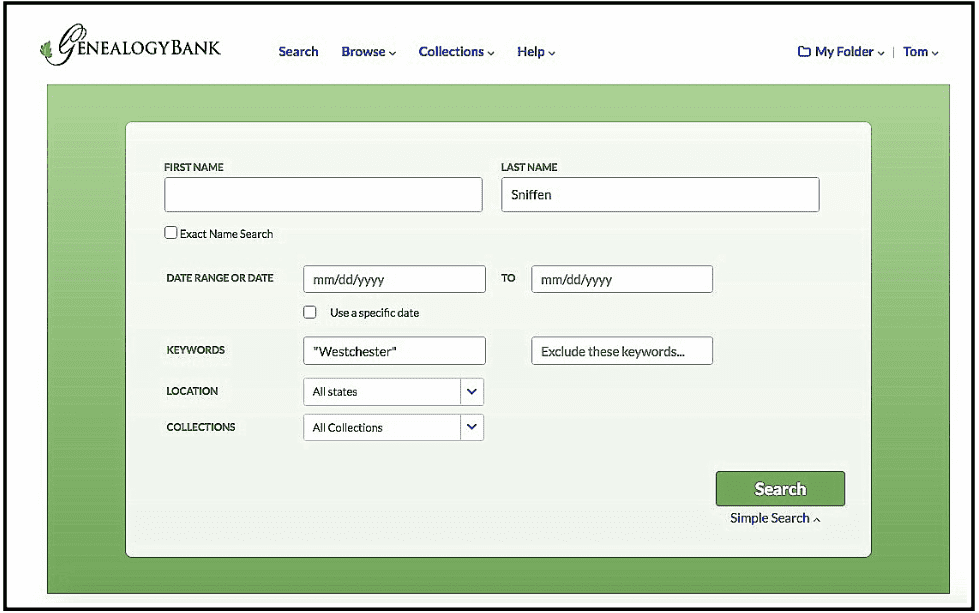This screenshot has width=979, height=613.
Task: Click the Exclude these keywords field
Action: [x=622, y=351]
